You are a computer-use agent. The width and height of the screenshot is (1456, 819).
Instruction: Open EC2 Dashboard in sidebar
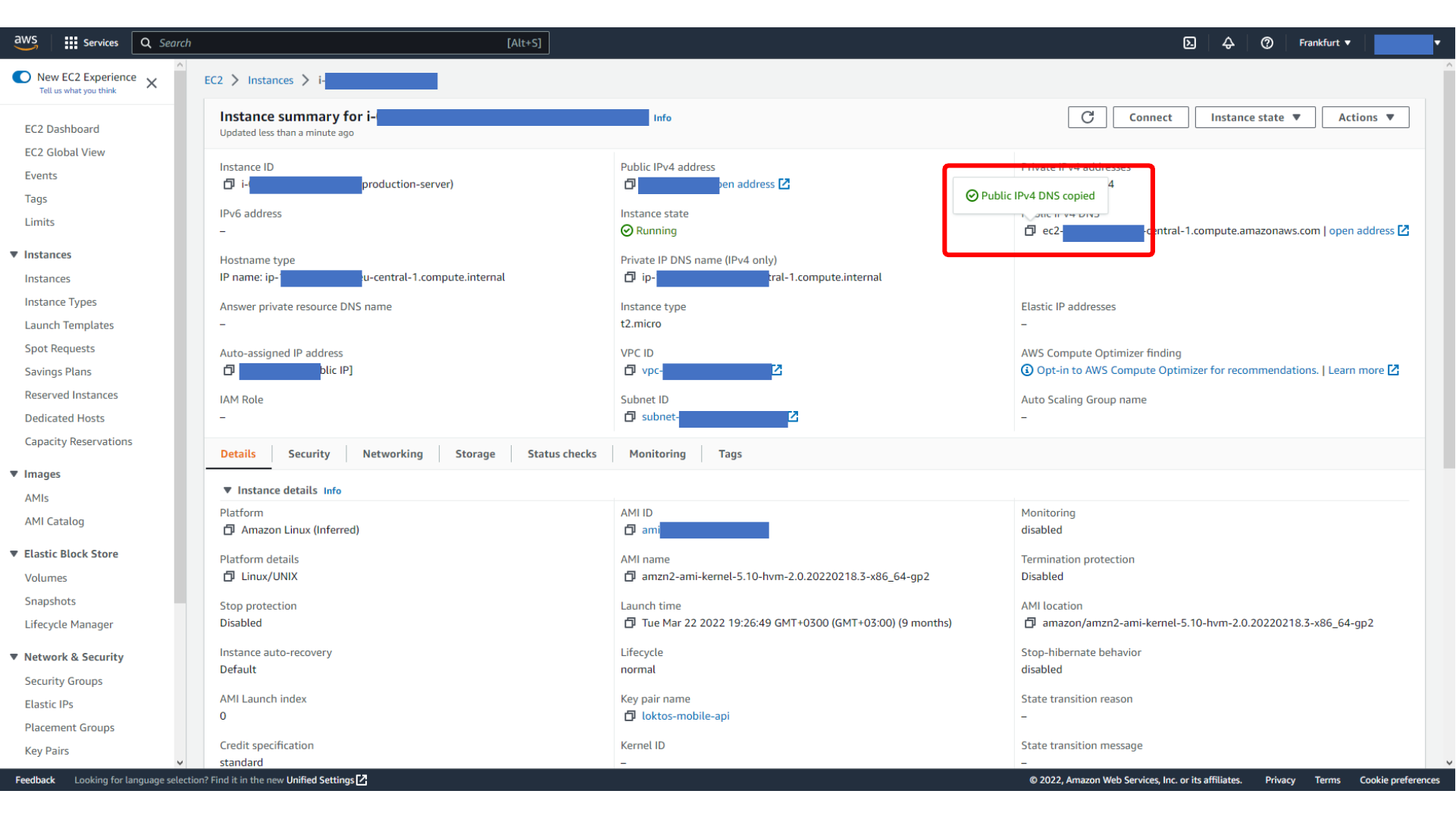coord(62,129)
